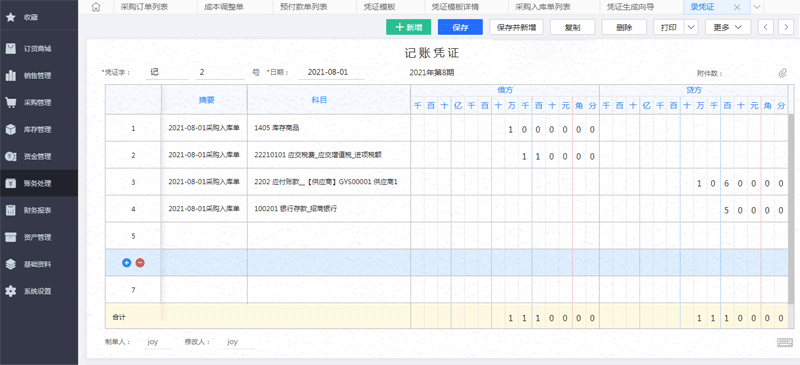Image resolution: width=800 pixels, height=365 pixels.
Task: Select 账务处理 in the sidebar
Action: pyautogui.click(x=39, y=183)
